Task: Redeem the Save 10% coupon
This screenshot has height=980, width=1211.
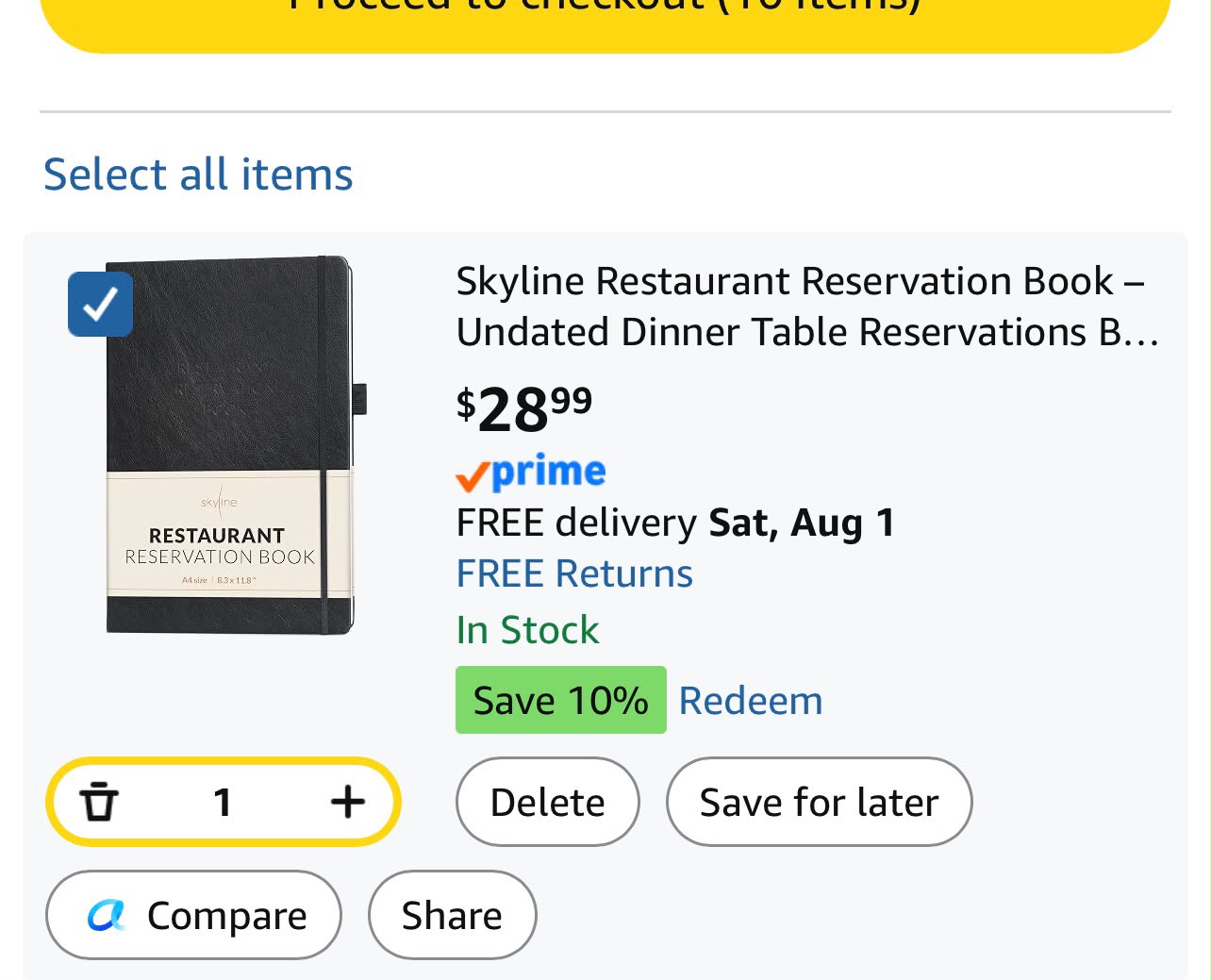Action: (x=751, y=701)
